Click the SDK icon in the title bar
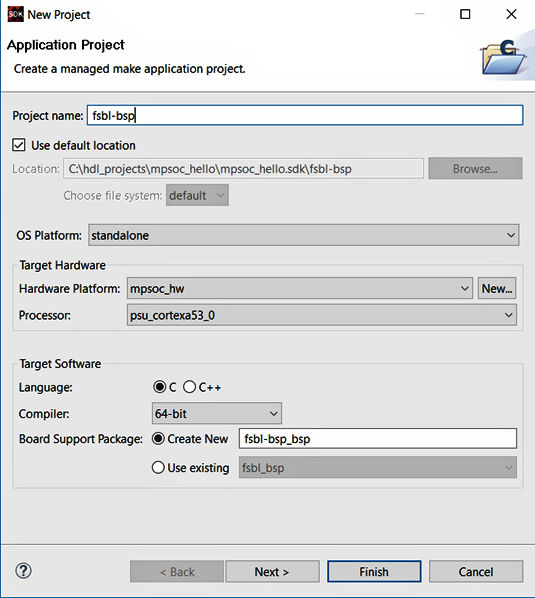Image resolution: width=535 pixels, height=598 pixels. click(x=16, y=14)
